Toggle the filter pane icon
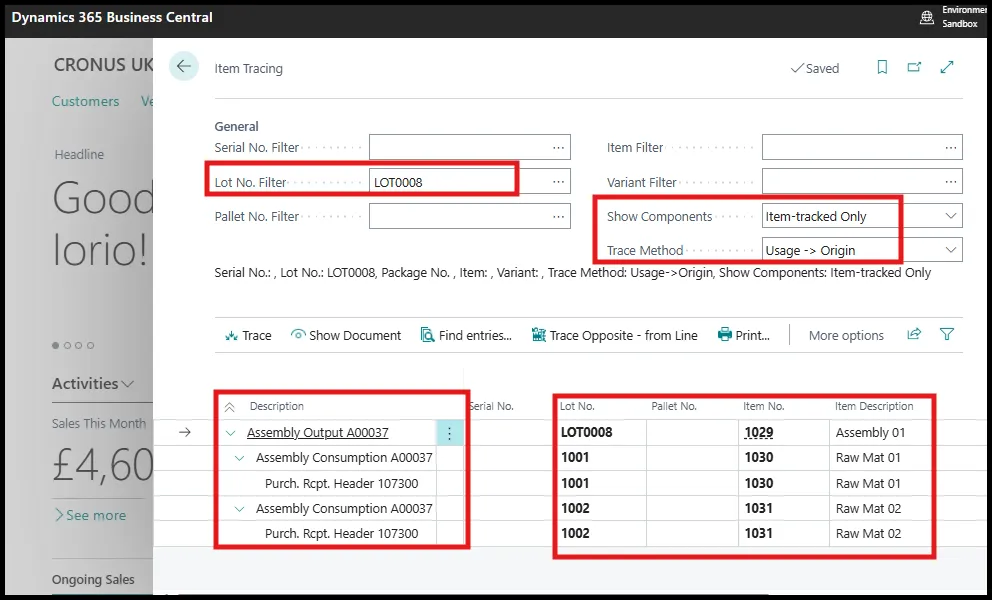 coord(947,334)
